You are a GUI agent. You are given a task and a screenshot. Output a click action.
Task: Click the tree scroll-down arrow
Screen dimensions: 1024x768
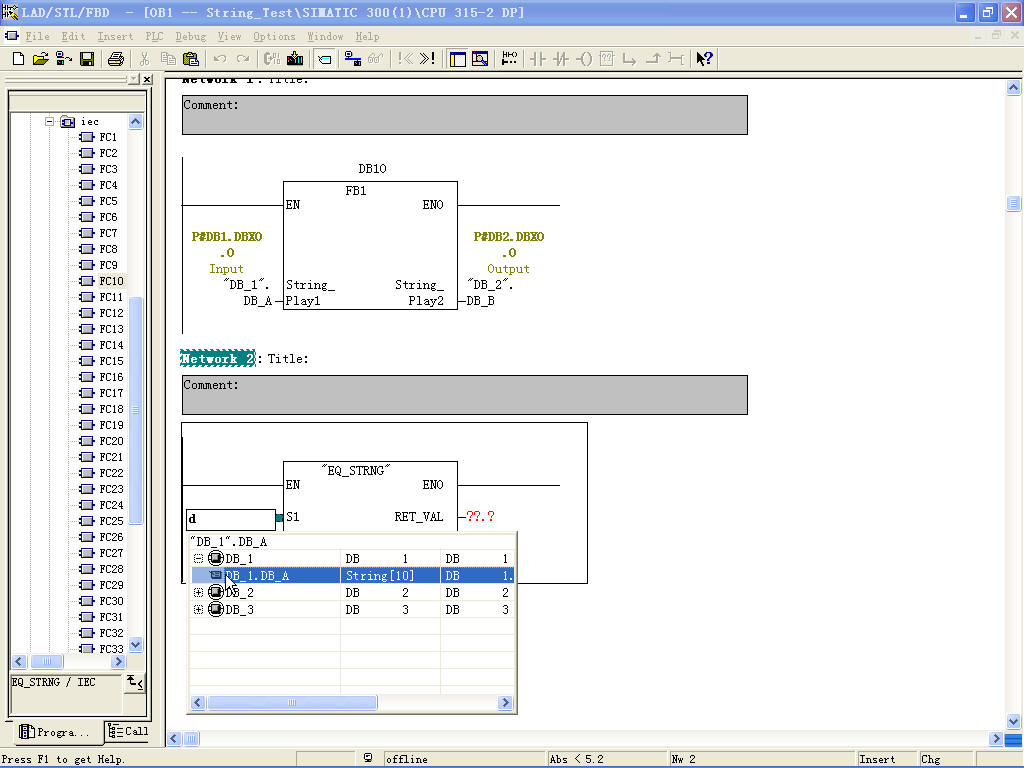pos(135,645)
